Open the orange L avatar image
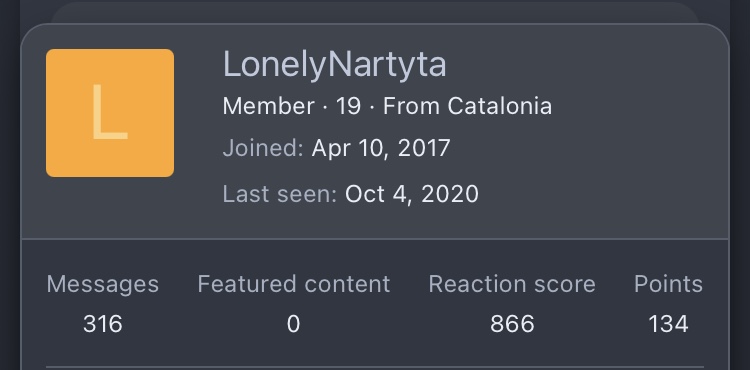This screenshot has height=370, width=750. (110, 113)
